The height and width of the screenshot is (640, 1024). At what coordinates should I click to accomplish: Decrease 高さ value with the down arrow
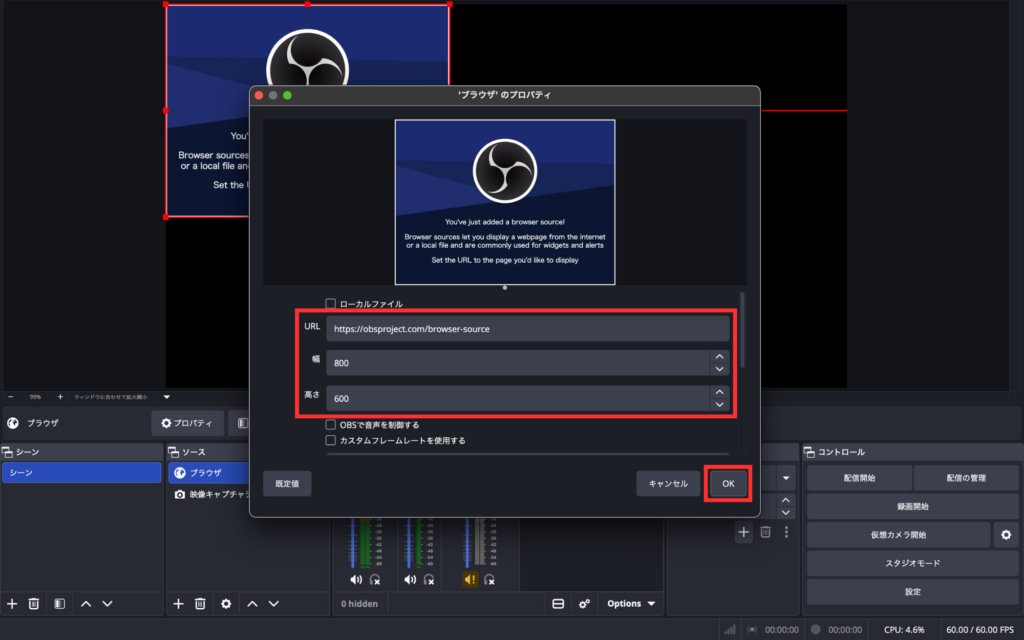(x=719, y=404)
